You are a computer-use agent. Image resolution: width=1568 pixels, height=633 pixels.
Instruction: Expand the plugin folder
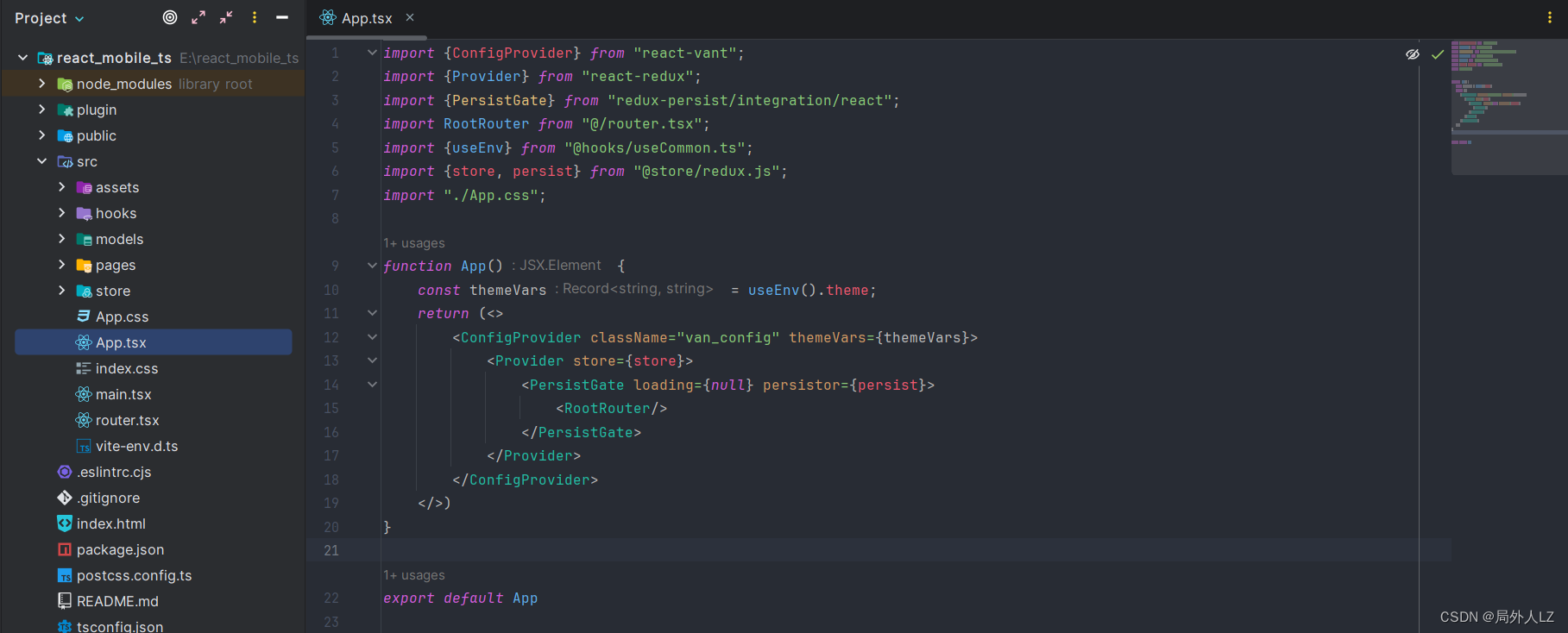(x=41, y=110)
